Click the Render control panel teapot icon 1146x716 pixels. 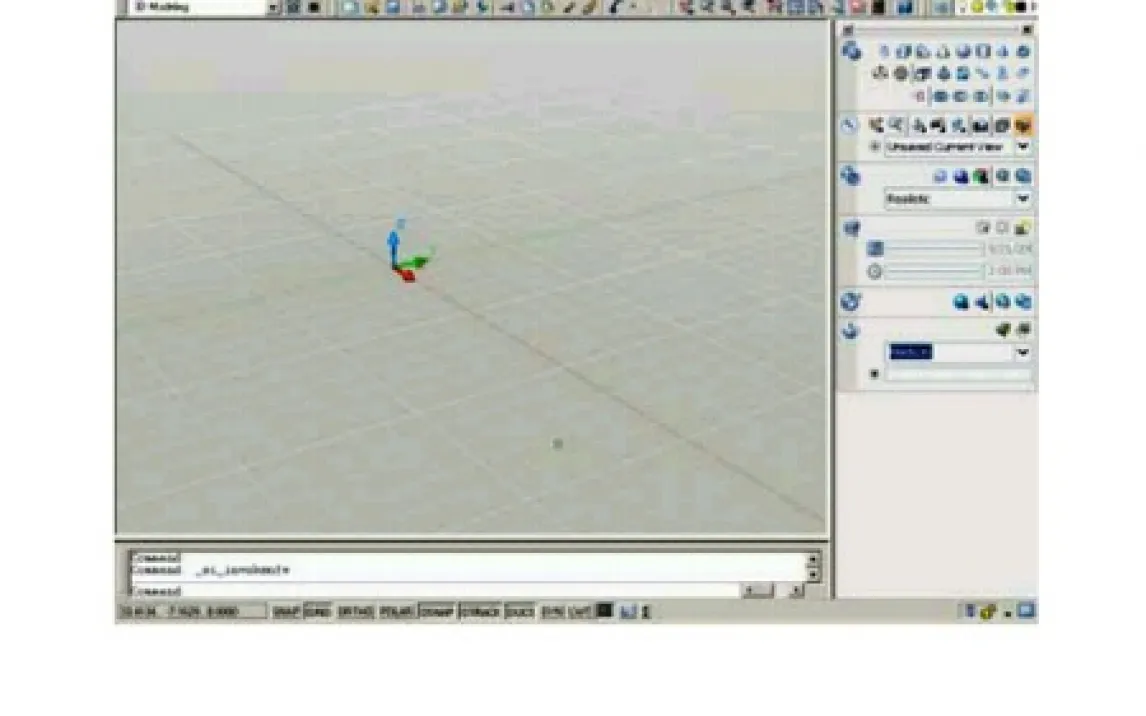(x=851, y=332)
